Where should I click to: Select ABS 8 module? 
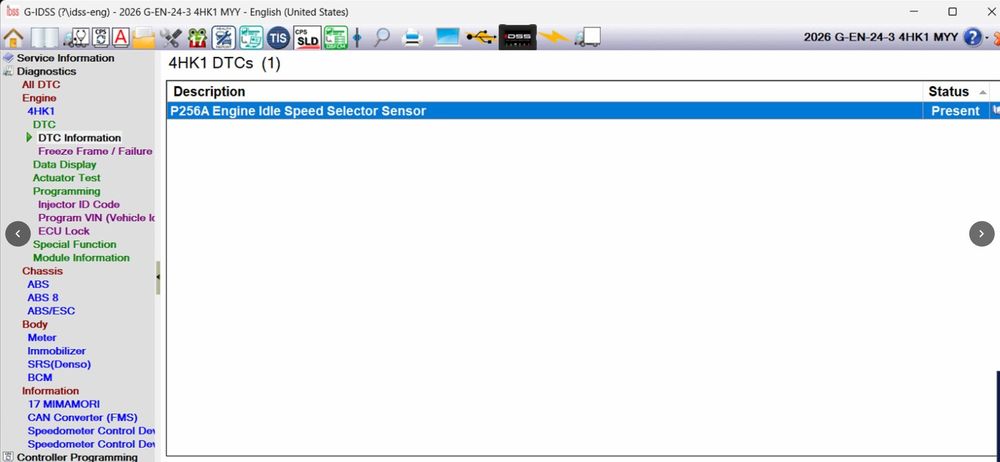(43, 298)
